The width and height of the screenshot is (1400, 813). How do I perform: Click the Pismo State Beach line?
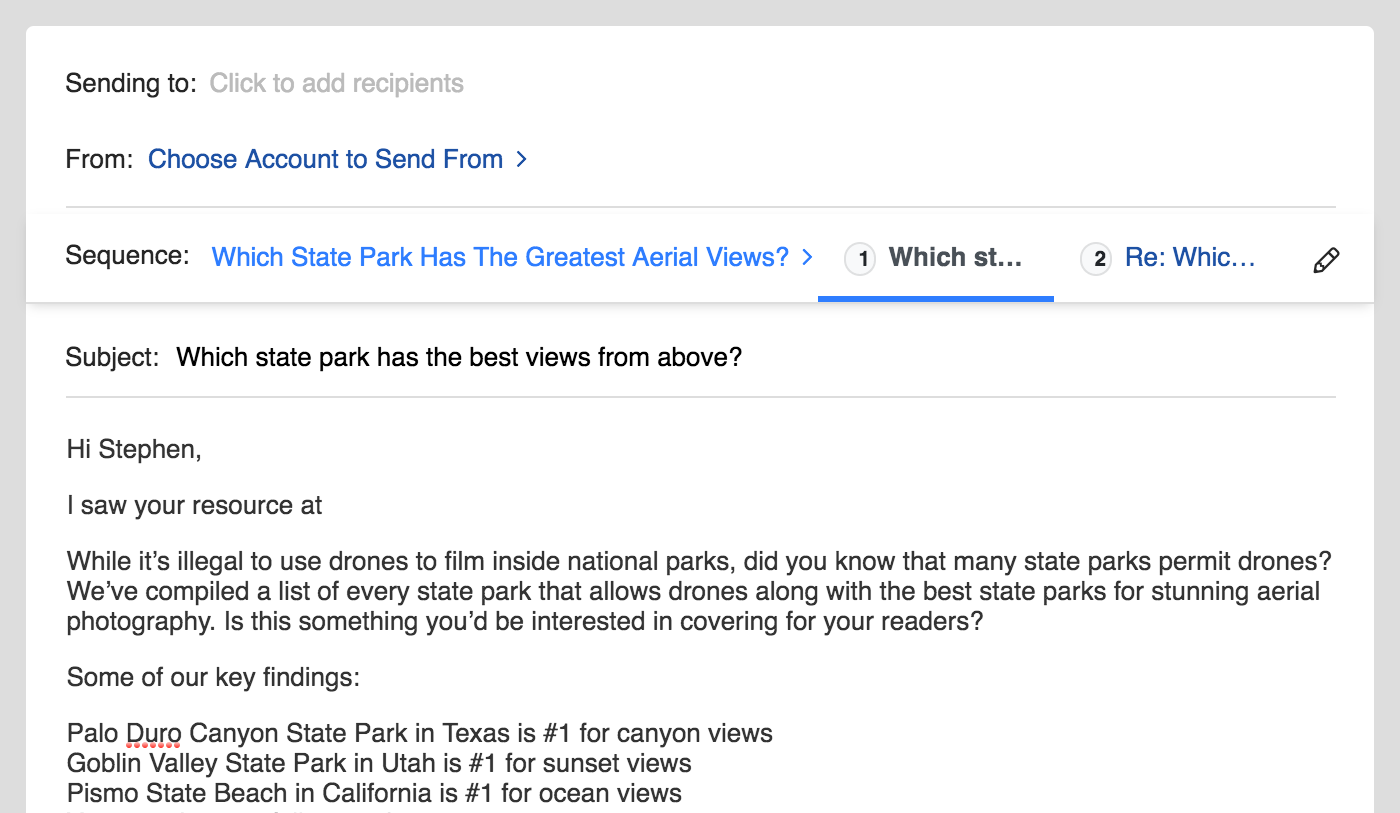coord(374,794)
